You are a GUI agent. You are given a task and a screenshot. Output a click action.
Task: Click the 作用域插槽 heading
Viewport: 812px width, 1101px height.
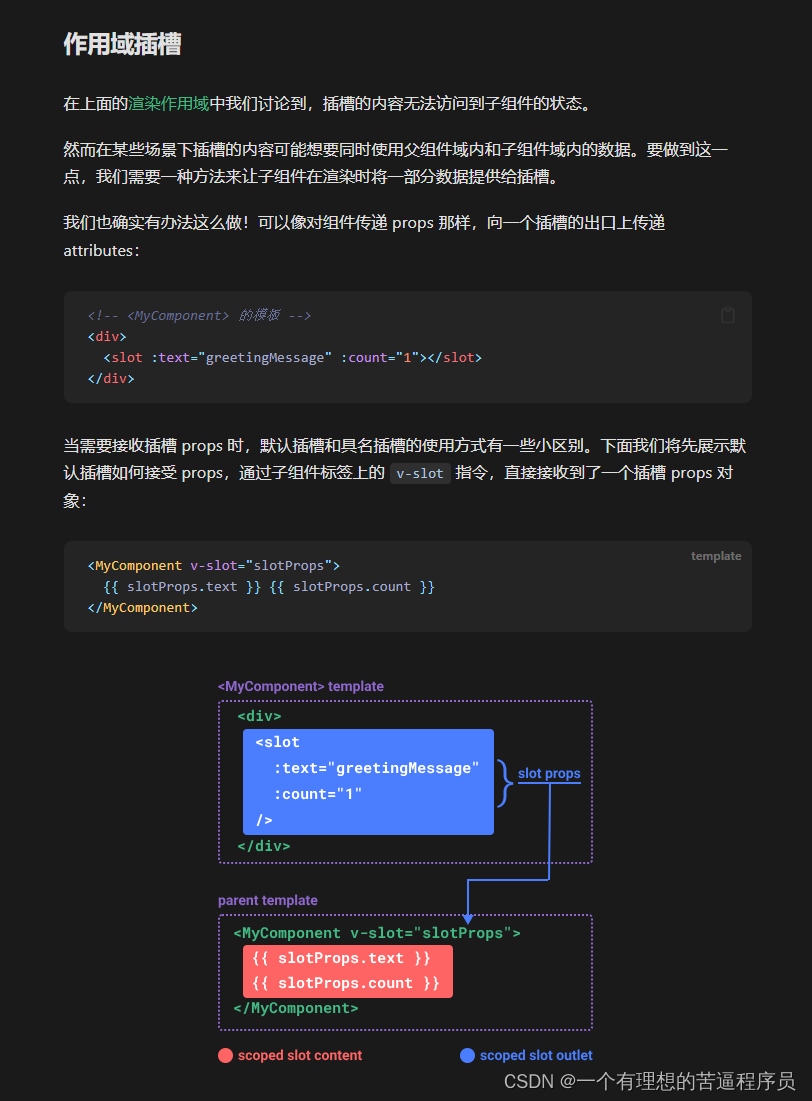coord(122,44)
